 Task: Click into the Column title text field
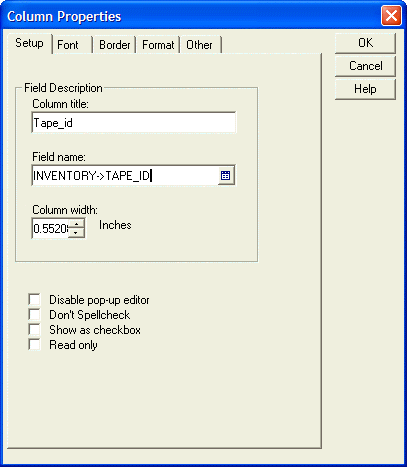point(134,123)
